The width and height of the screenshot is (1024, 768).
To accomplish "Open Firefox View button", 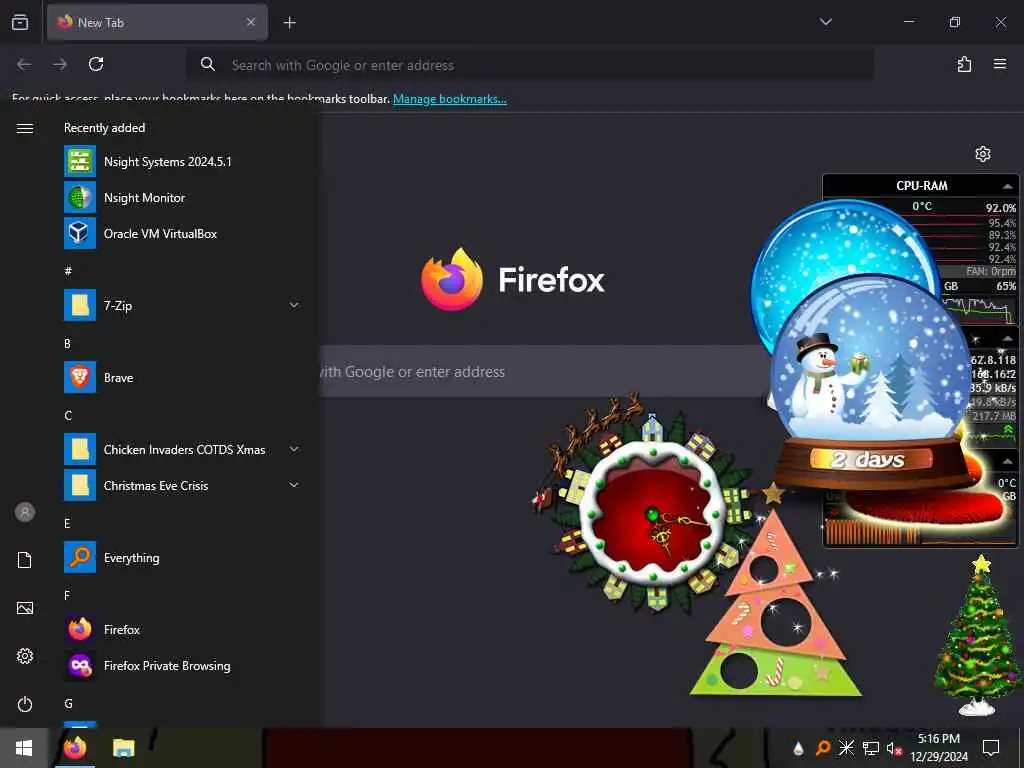I will 20,22.
